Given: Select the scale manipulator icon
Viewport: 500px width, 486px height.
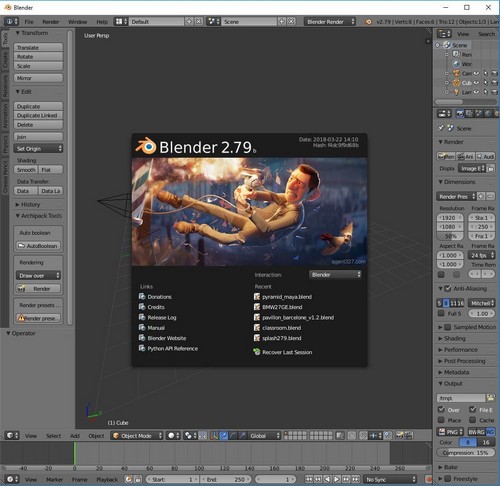Looking at the screenshot, I should coord(242,435).
